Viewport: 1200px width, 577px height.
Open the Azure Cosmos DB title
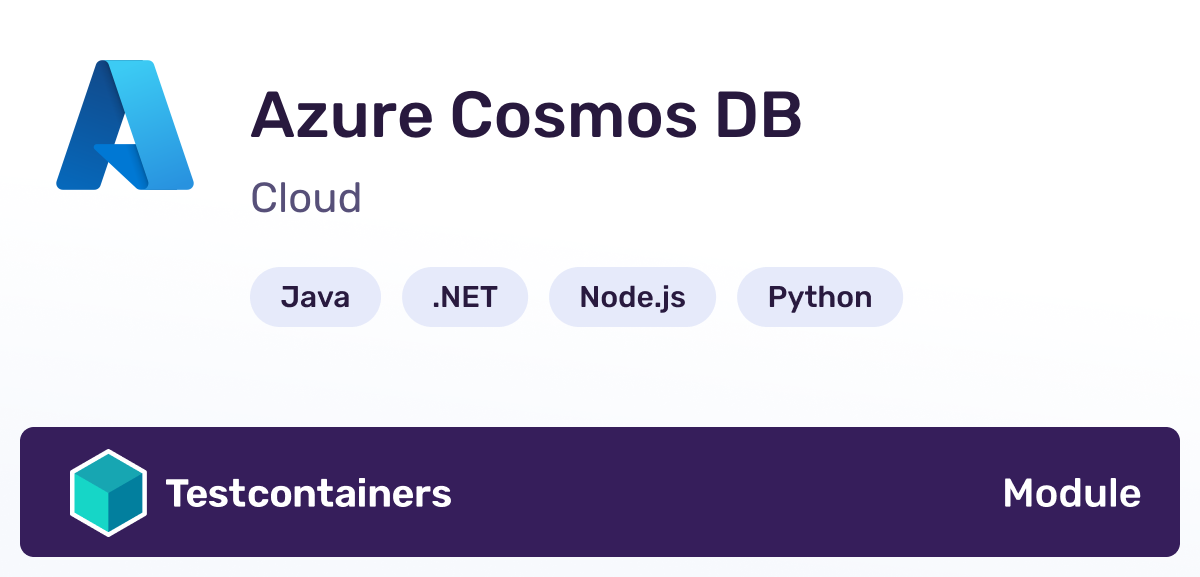526,115
